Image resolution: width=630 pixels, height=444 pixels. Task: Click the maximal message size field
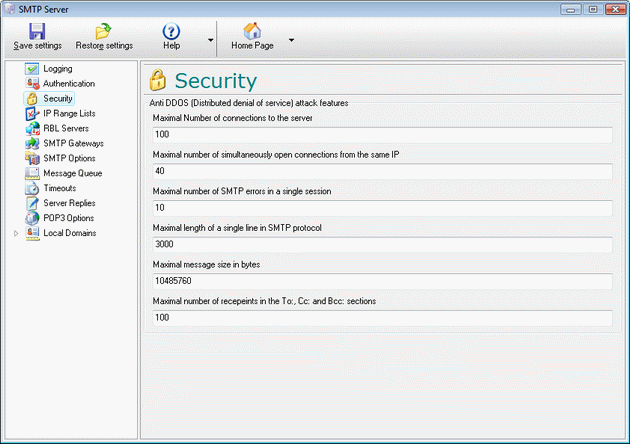(x=381, y=281)
